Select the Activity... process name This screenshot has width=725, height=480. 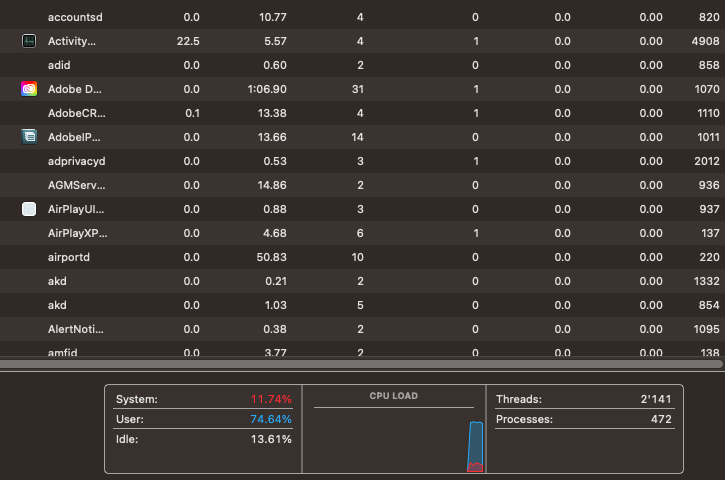[x=72, y=41]
